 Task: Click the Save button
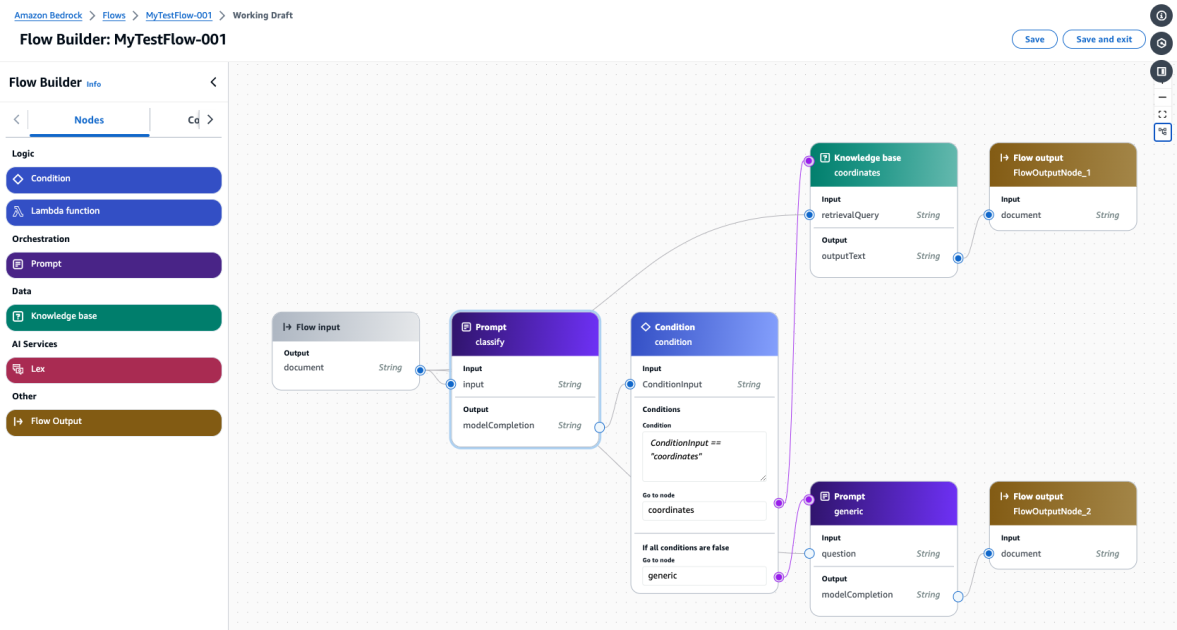pyautogui.click(x=1034, y=38)
